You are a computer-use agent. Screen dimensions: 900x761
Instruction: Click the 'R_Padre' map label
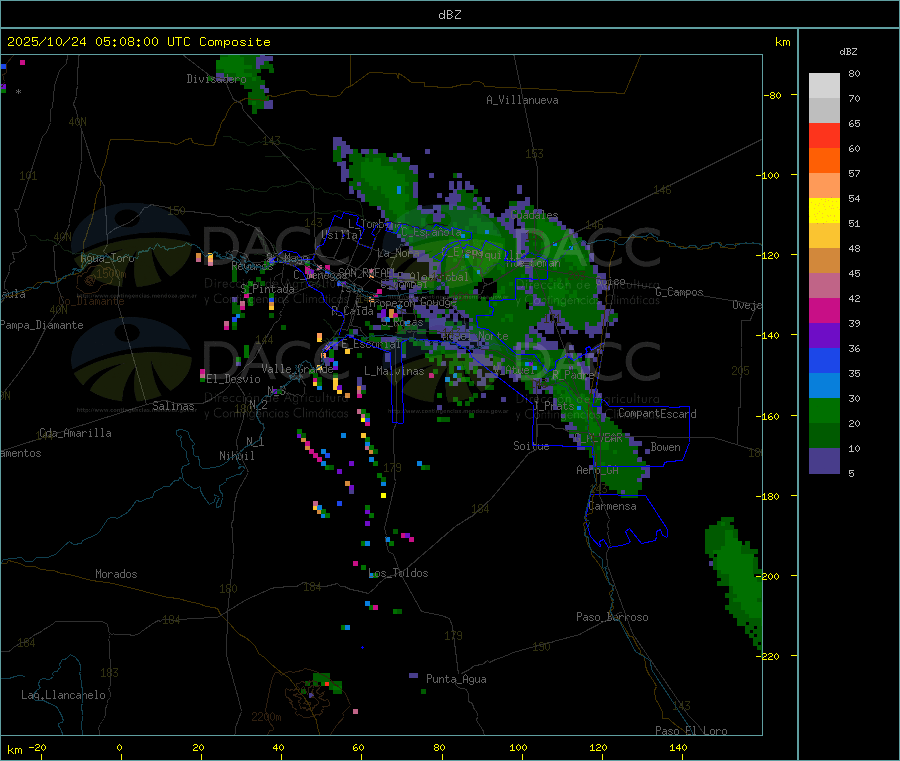(573, 375)
